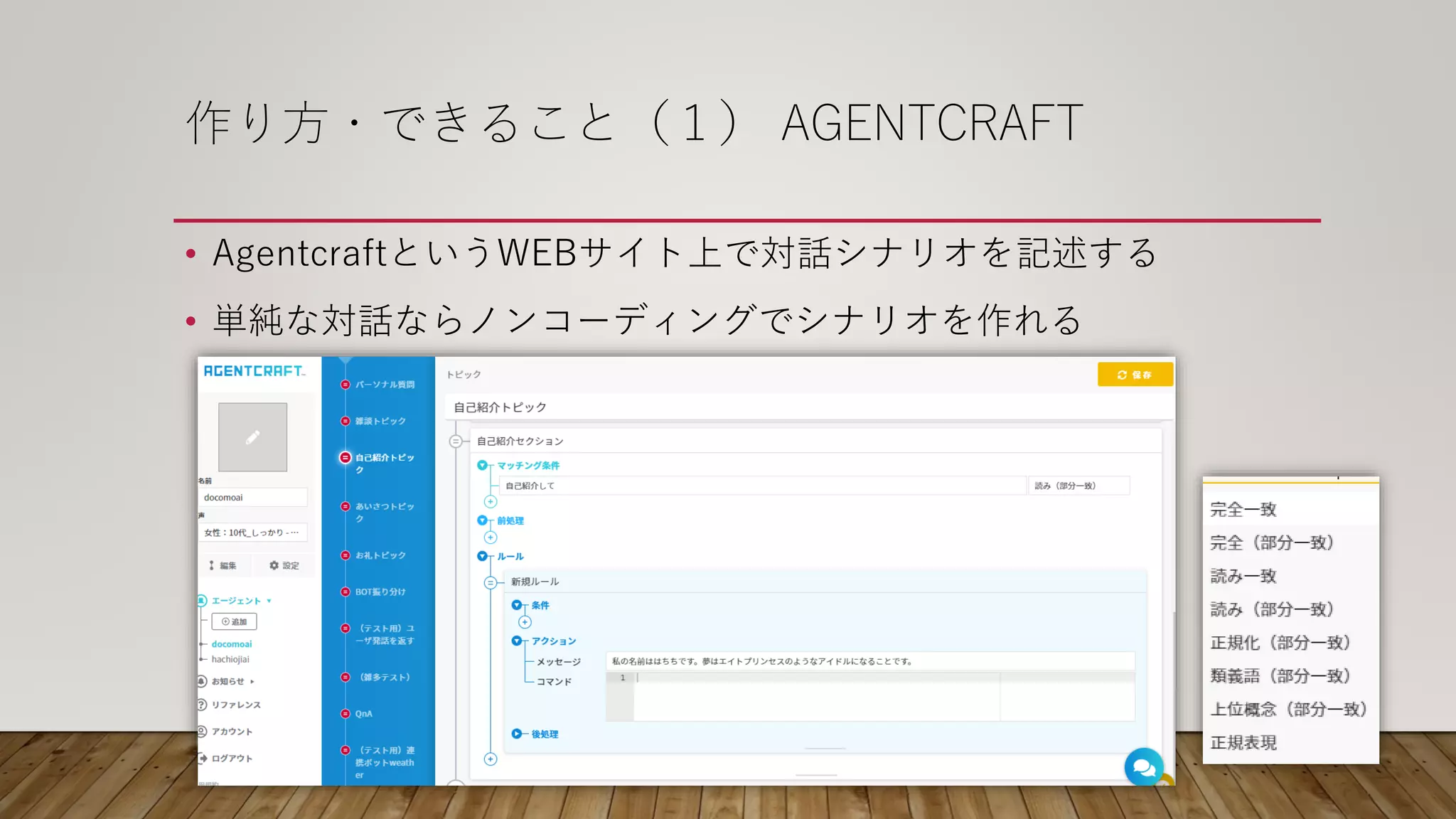The width and height of the screenshot is (1456, 819).
Task: Select the あいさつトピック topic
Action: point(385,513)
